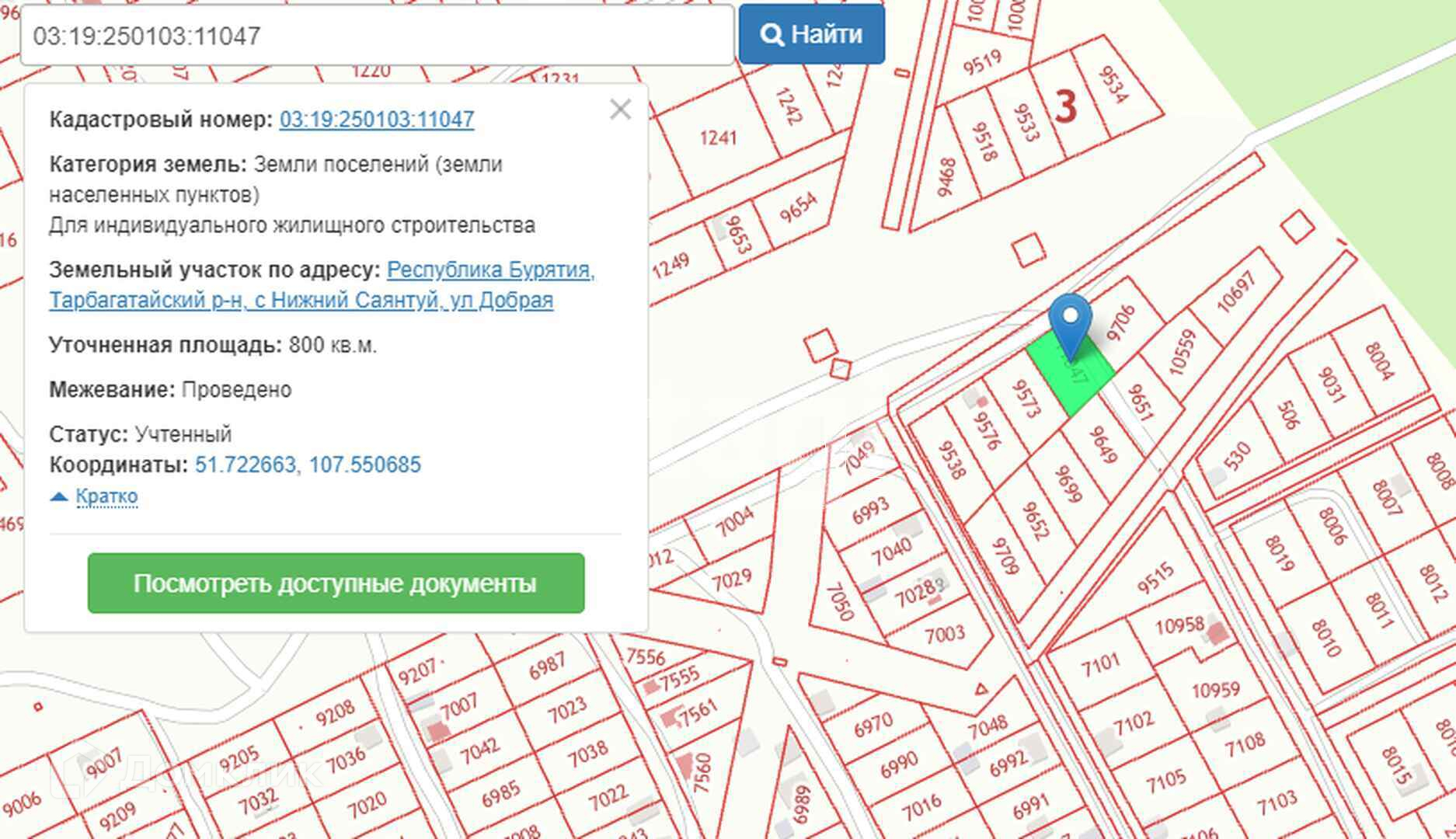This screenshot has width=1456, height=839.
Task: Select parcel 6970 on the map
Action: pyautogui.click(x=873, y=725)
